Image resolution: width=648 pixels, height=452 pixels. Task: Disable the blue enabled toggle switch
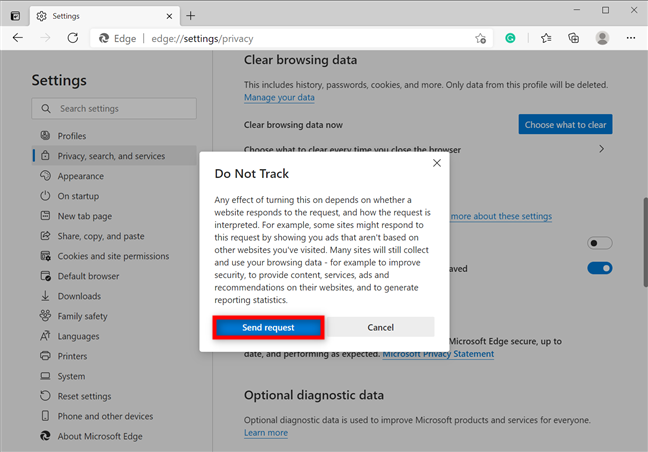(600, 268)
